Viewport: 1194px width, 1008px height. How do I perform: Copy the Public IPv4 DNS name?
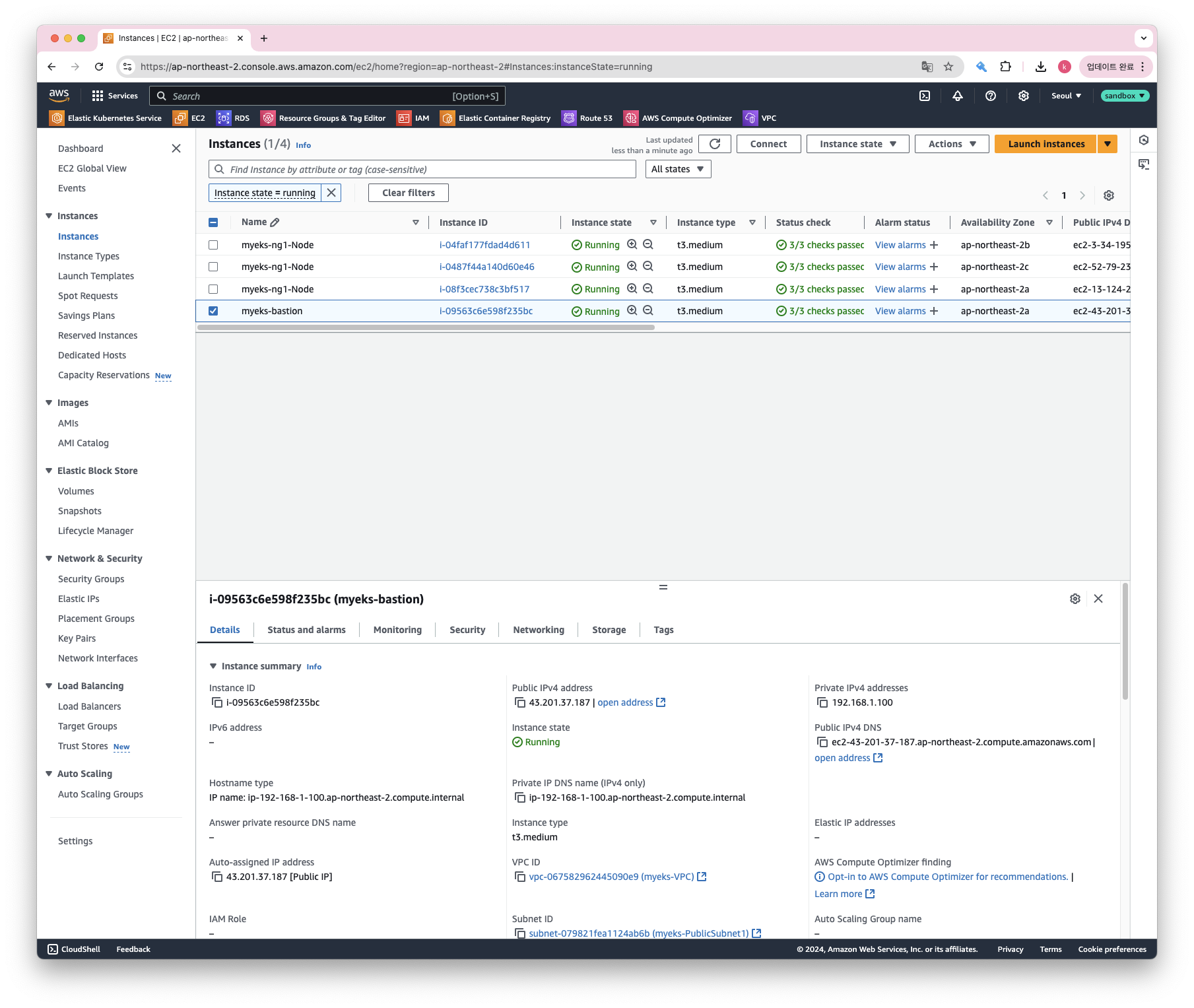[822, 742]
